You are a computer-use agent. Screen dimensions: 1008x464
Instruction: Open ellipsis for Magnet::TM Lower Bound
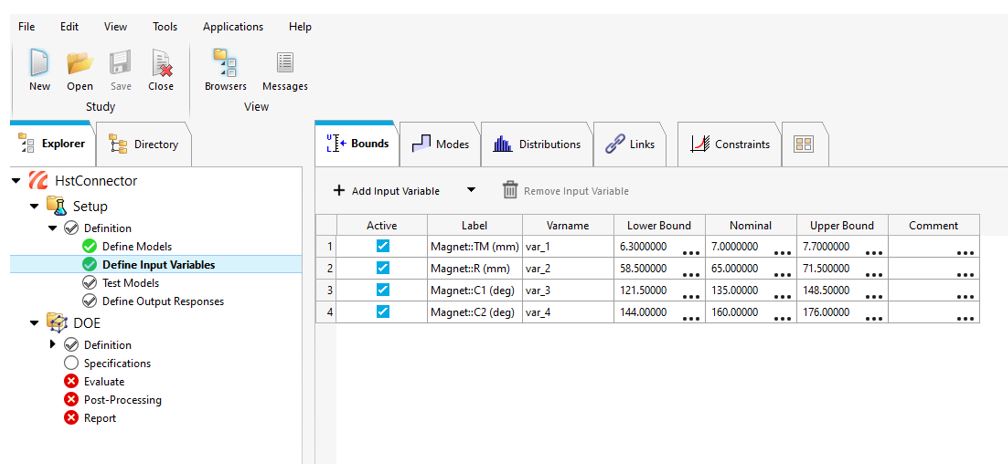(x=689, y=252)
